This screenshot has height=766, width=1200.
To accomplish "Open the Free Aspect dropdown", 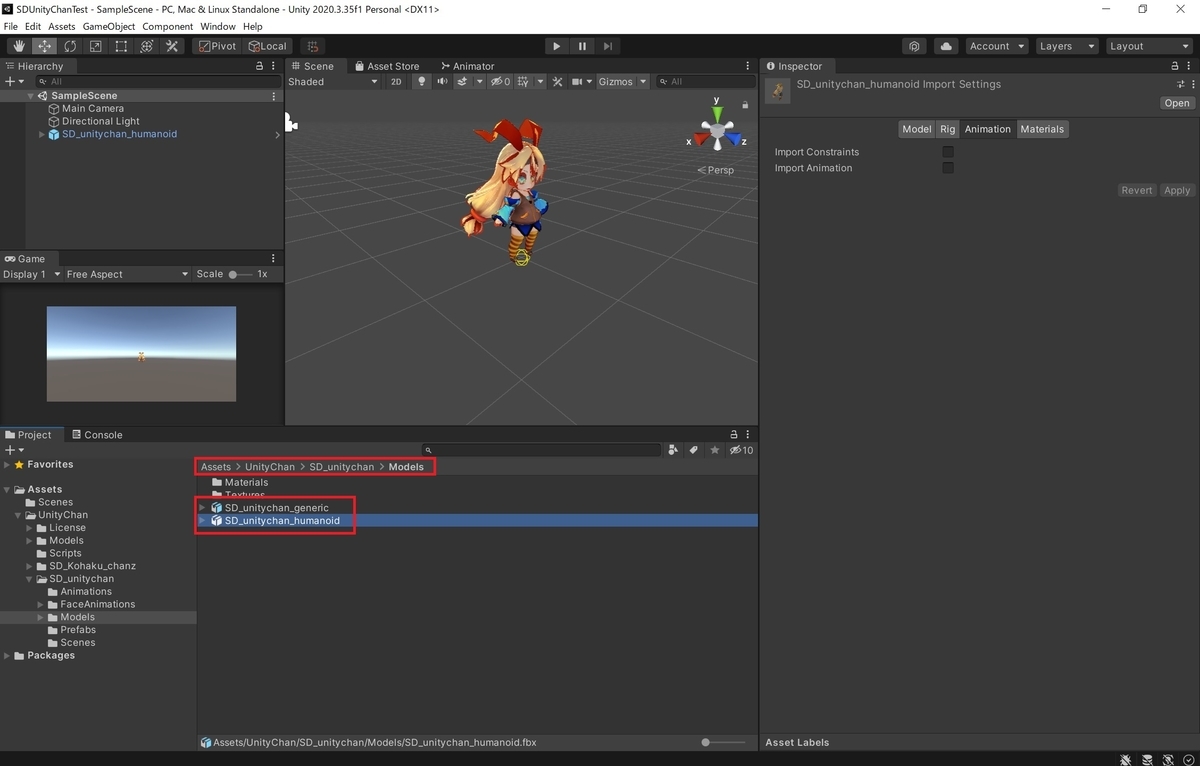I will (x=127, y=274).
